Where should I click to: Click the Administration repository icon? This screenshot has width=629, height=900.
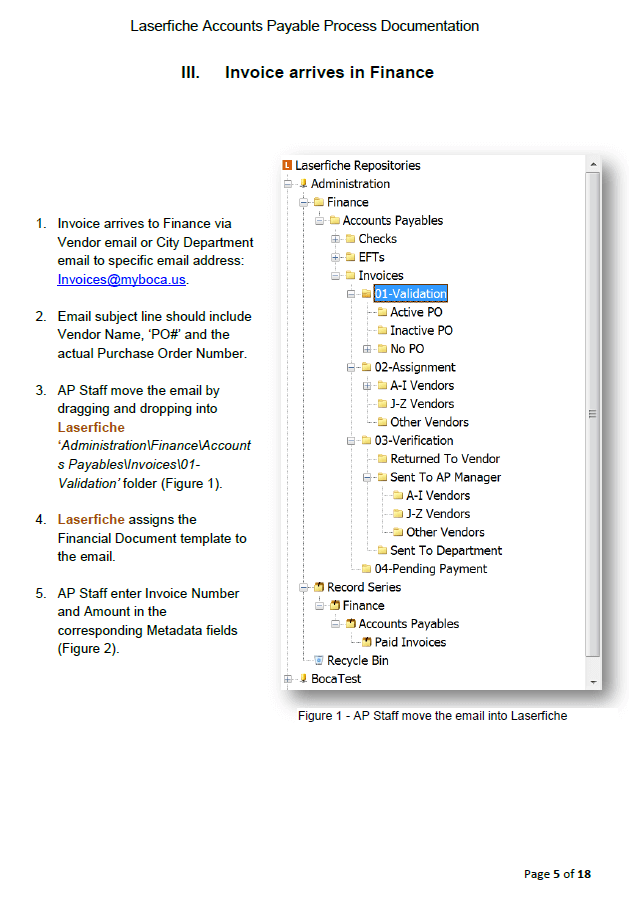pyautogui.click(x=303, y=184)
